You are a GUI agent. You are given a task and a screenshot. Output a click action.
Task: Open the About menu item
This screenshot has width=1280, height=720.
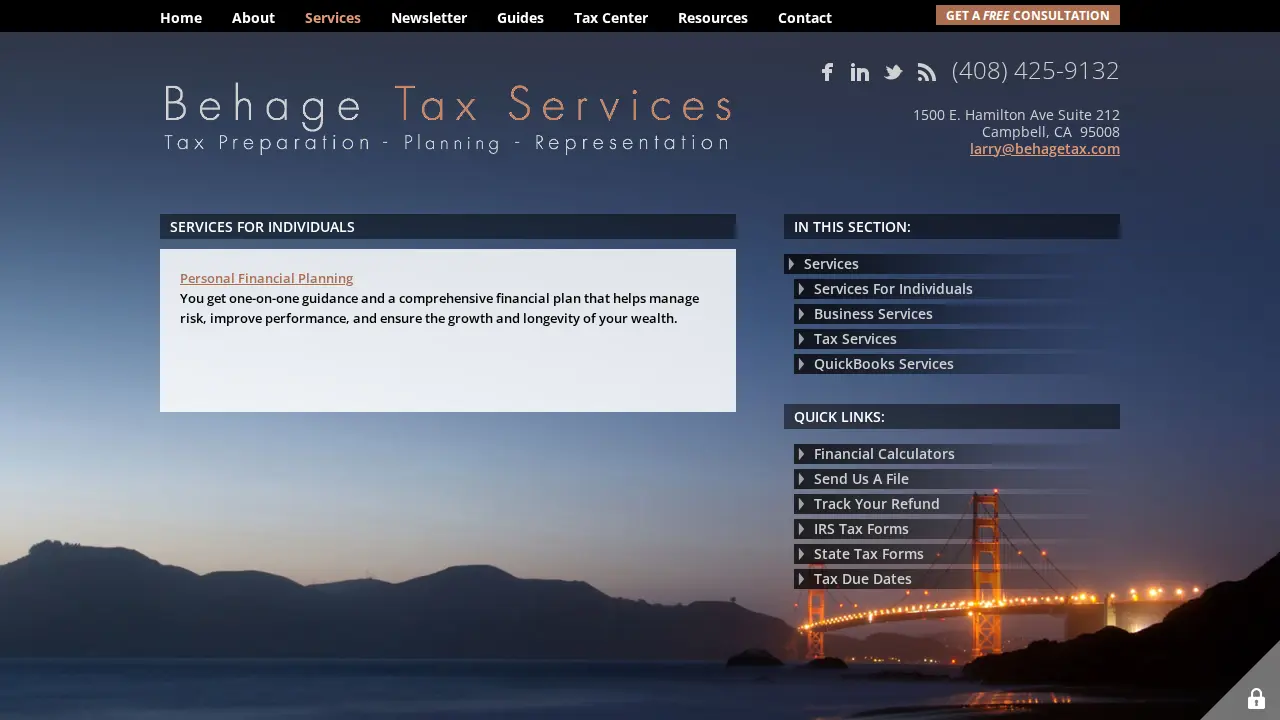coord(253,18)
